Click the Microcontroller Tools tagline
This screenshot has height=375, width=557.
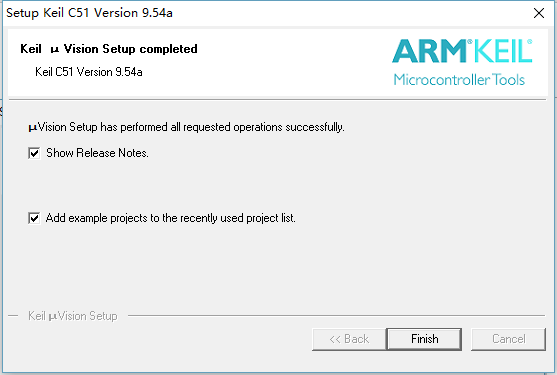[459, 80]
